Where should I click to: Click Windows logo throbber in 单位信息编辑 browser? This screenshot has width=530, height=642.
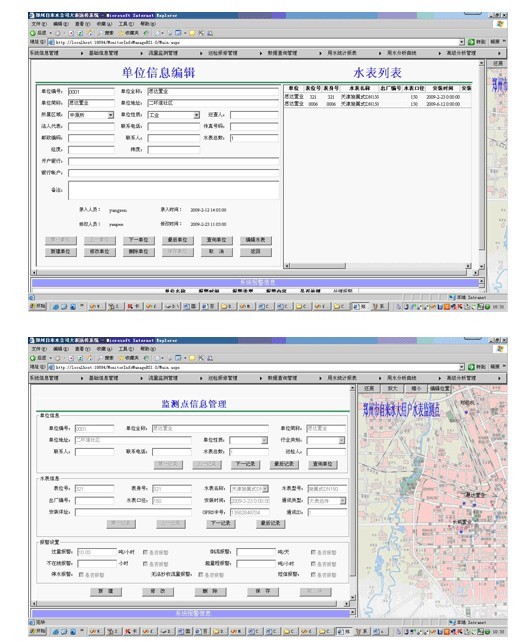(500, 24)
